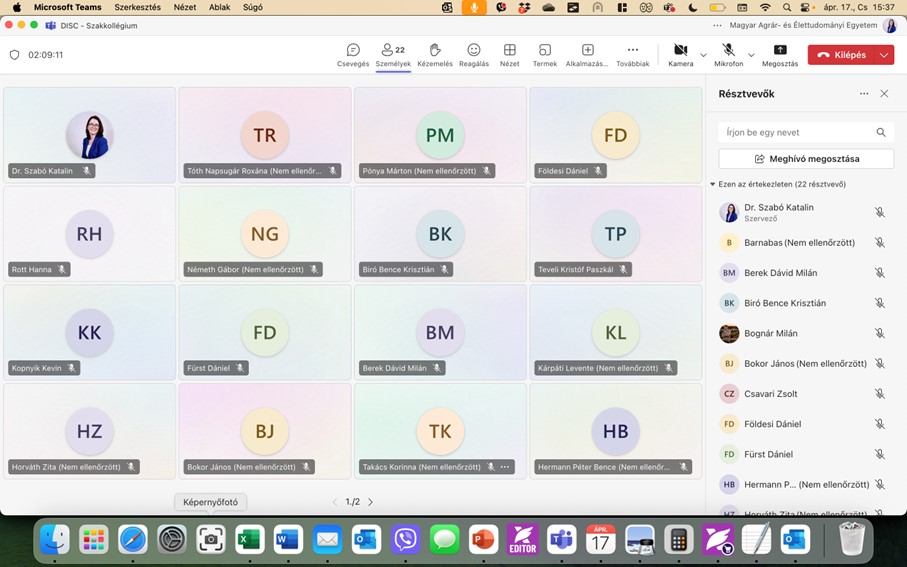Viewport: 907px width, 567px height.
Task: Click the Kézemelés raise hand icon
Action: point(435,55)
